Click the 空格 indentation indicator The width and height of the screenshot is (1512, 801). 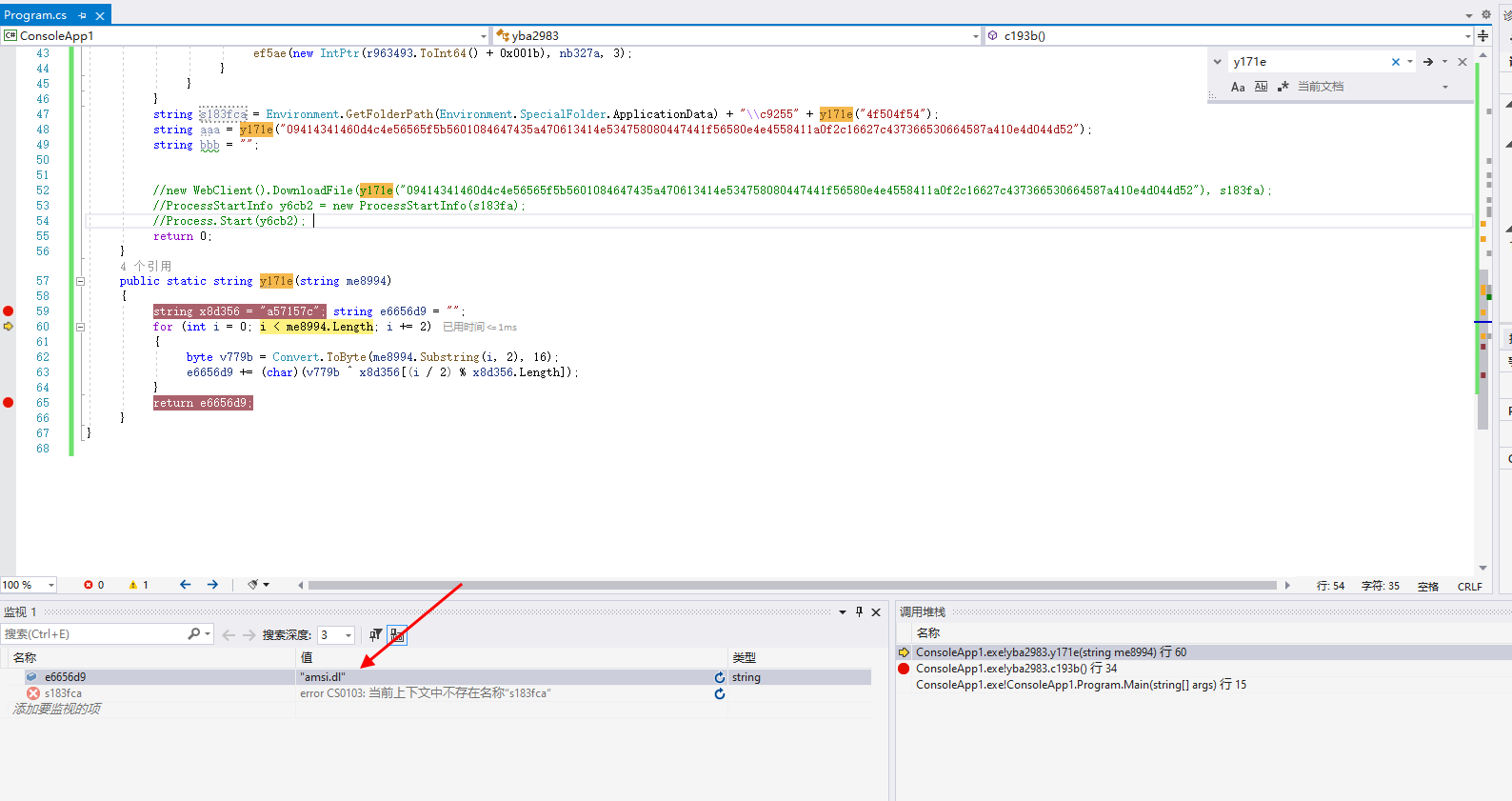coord(1428,587)
